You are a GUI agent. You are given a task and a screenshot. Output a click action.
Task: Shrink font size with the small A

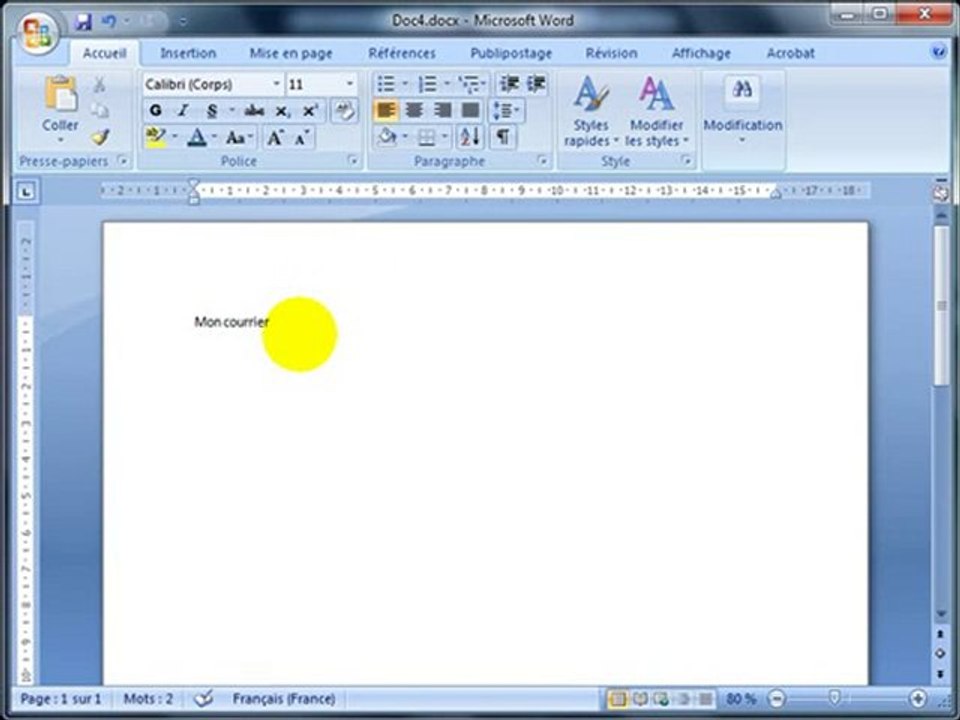302,138
